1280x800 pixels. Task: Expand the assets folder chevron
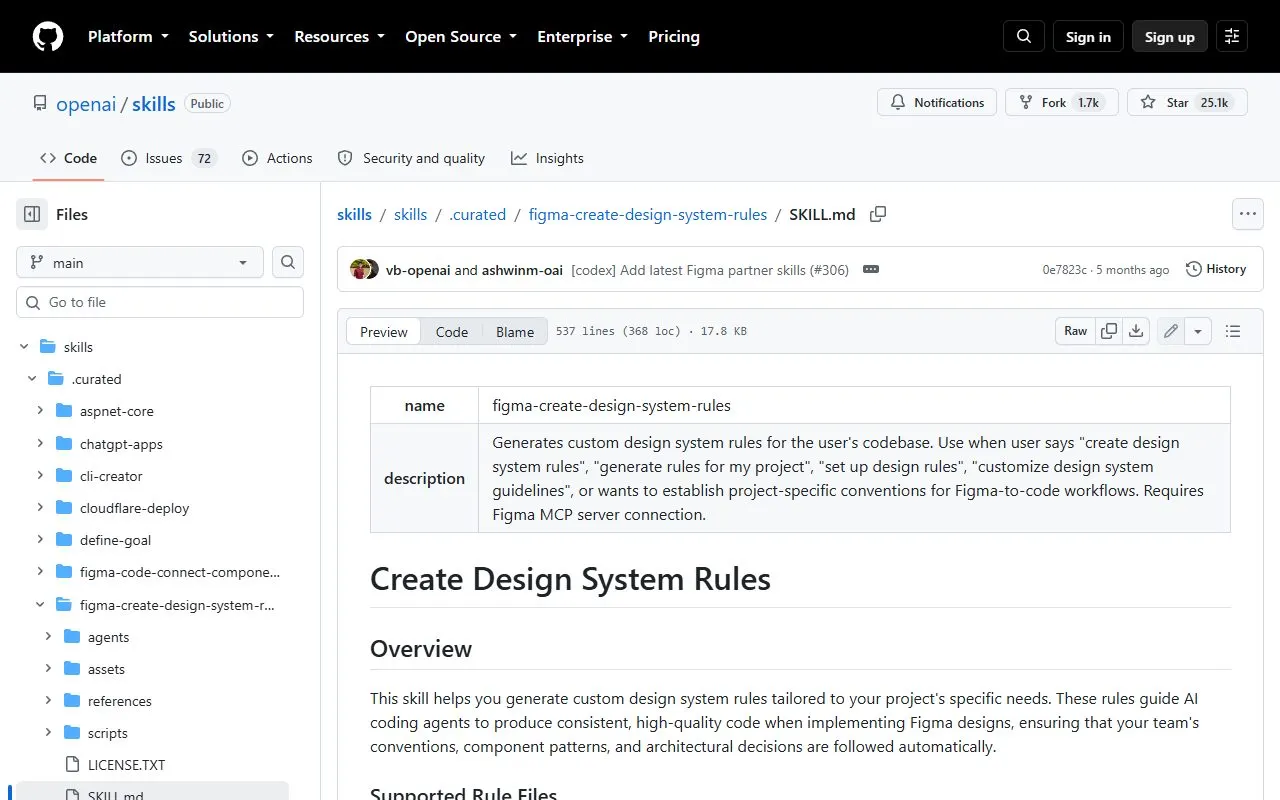48,668
